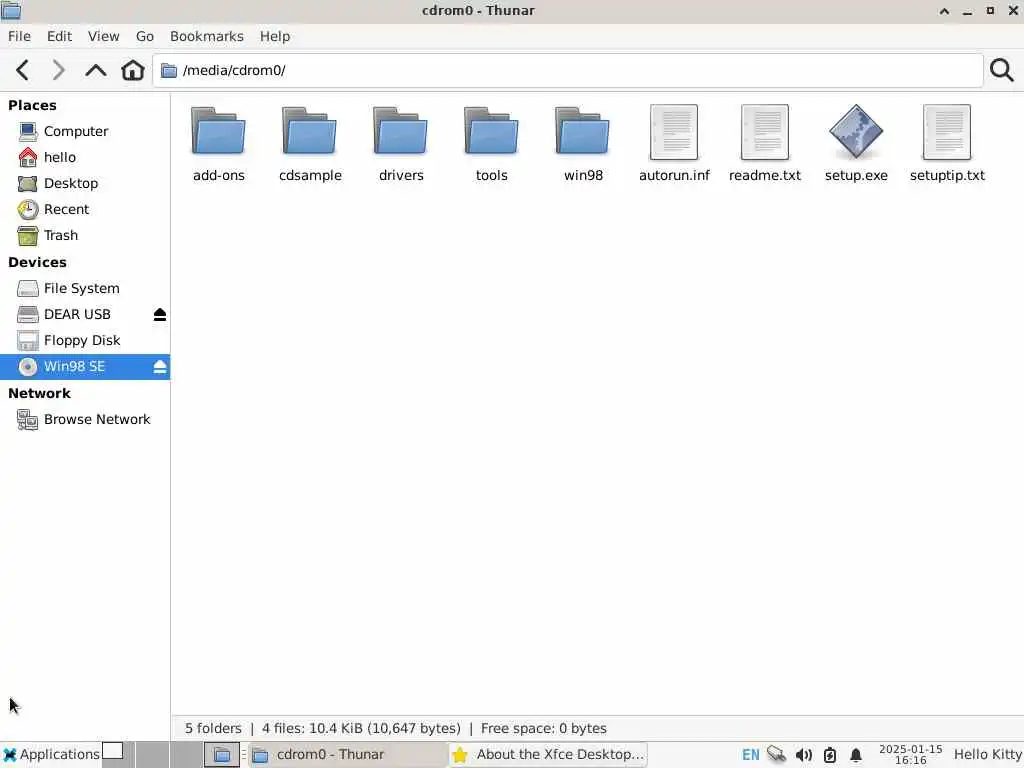Open Browse Network in sidebar
This screenshot has height=768, width=1024.
85,419
